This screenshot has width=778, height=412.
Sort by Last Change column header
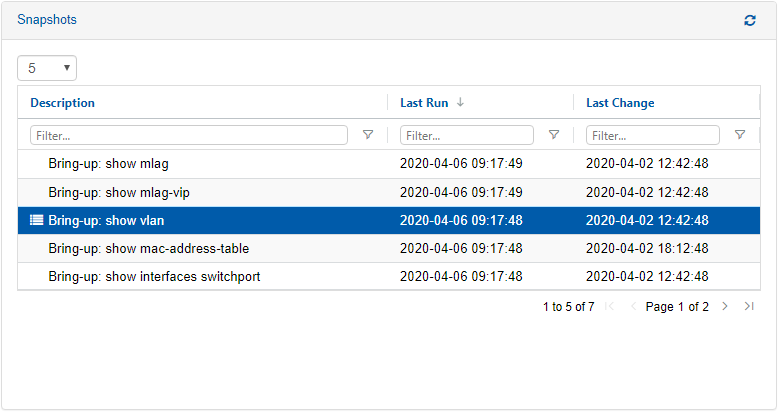click(x=620, y=103)
